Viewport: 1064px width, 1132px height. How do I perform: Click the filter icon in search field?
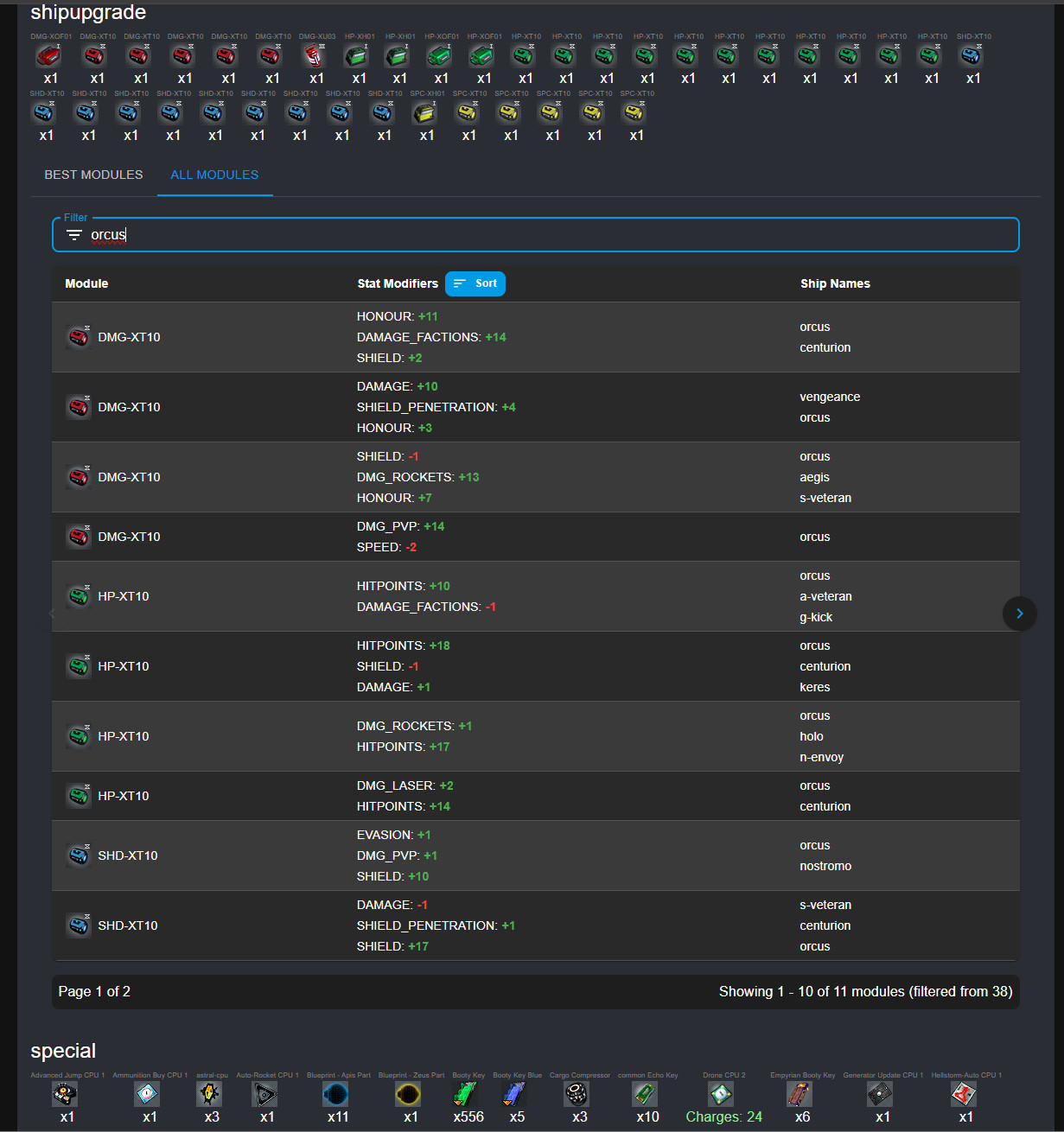click(x=74, y=235)
